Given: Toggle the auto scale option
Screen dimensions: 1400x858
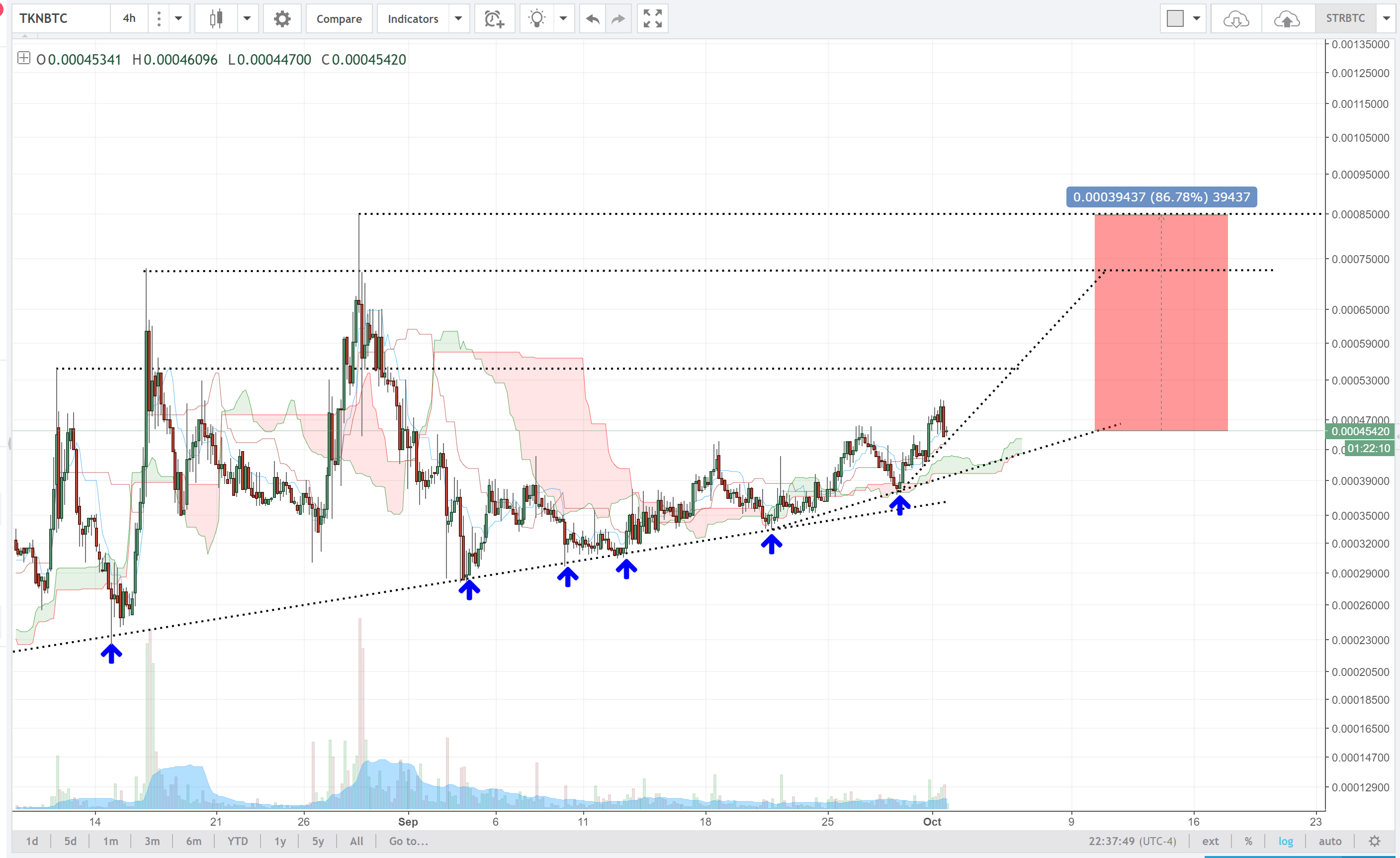Looking at the screenshot, I should point(1330,841).
